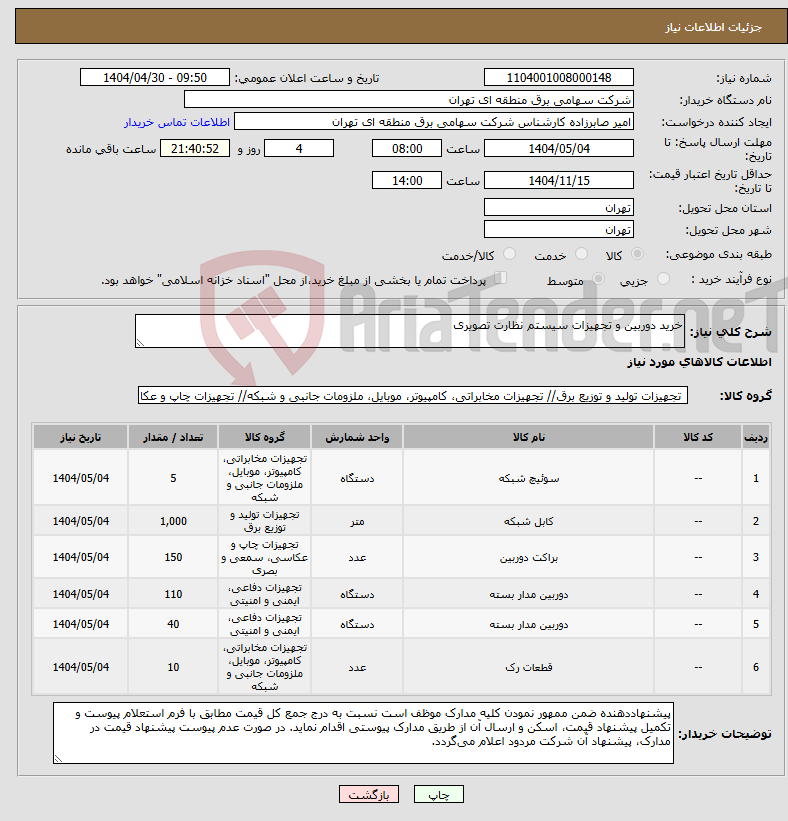Click the announcement date field 1404/04/30 - 09:50
This screenshot has height=821, width=788.
155,77
